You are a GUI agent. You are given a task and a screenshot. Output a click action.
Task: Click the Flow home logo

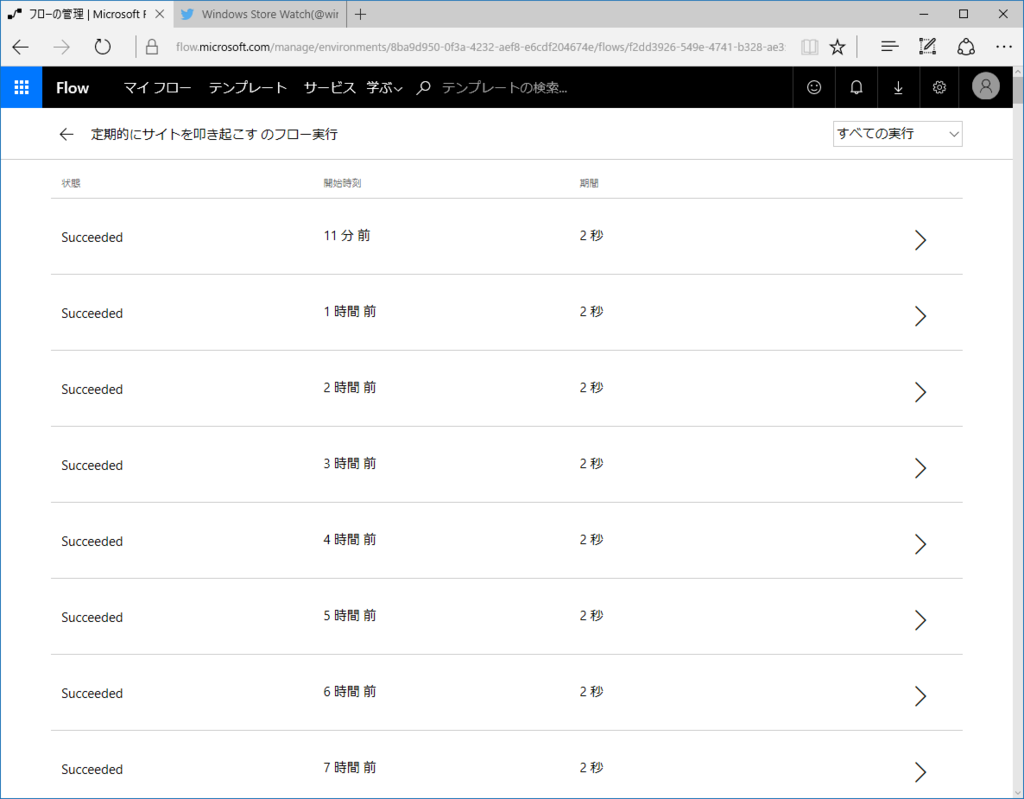pyautogui.click(x=72, y=88)
